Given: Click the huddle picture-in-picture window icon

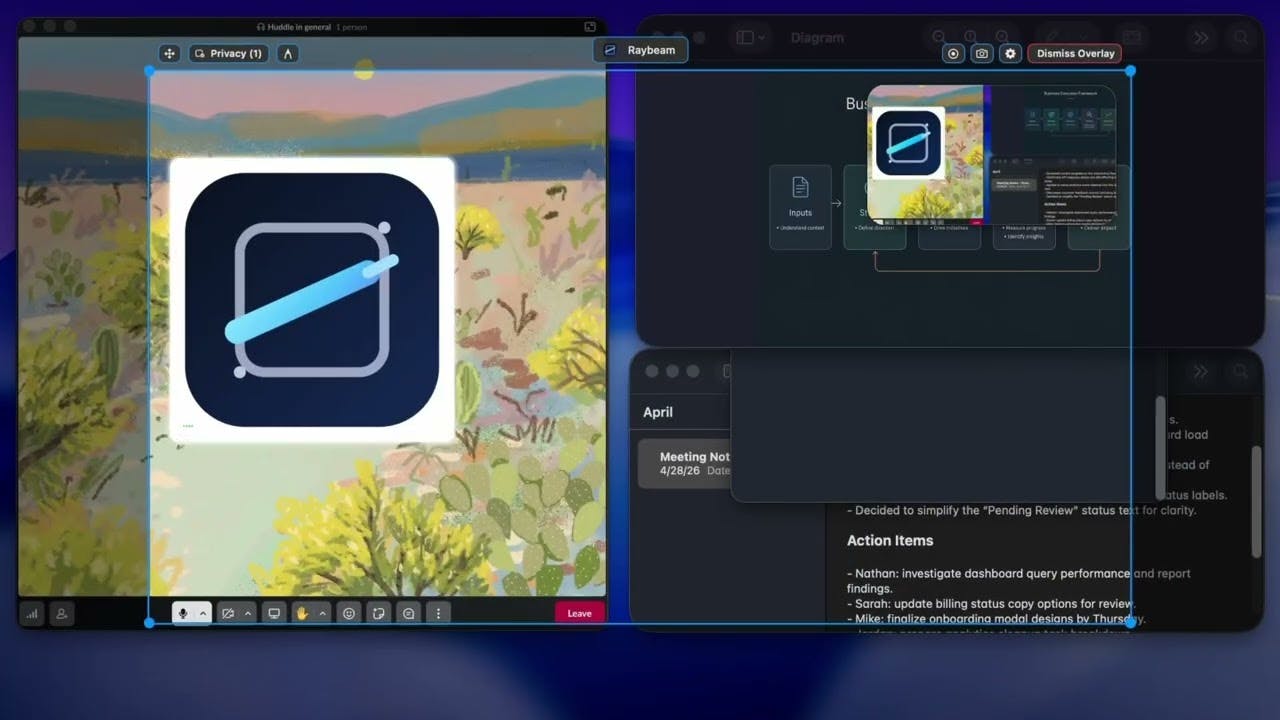Looking at the screenshot, I should tap(590, 27).
